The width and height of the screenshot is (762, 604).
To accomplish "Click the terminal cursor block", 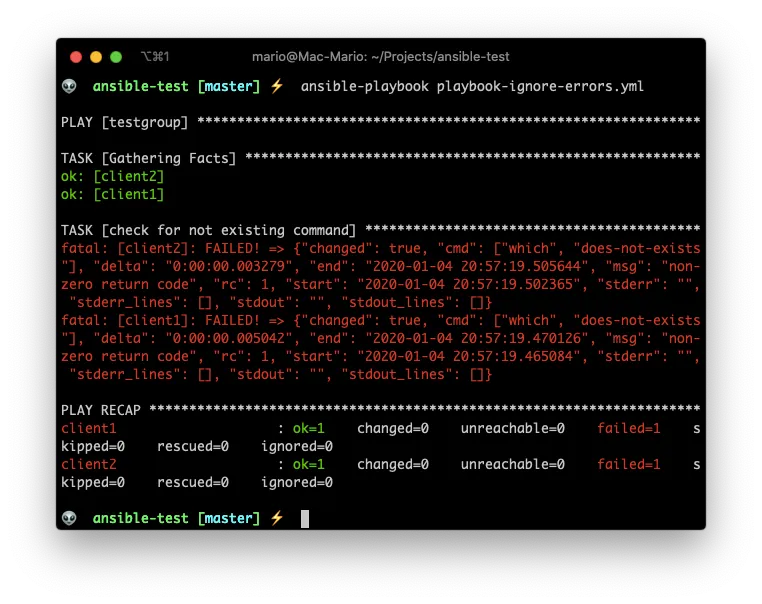I will point(305,518).
